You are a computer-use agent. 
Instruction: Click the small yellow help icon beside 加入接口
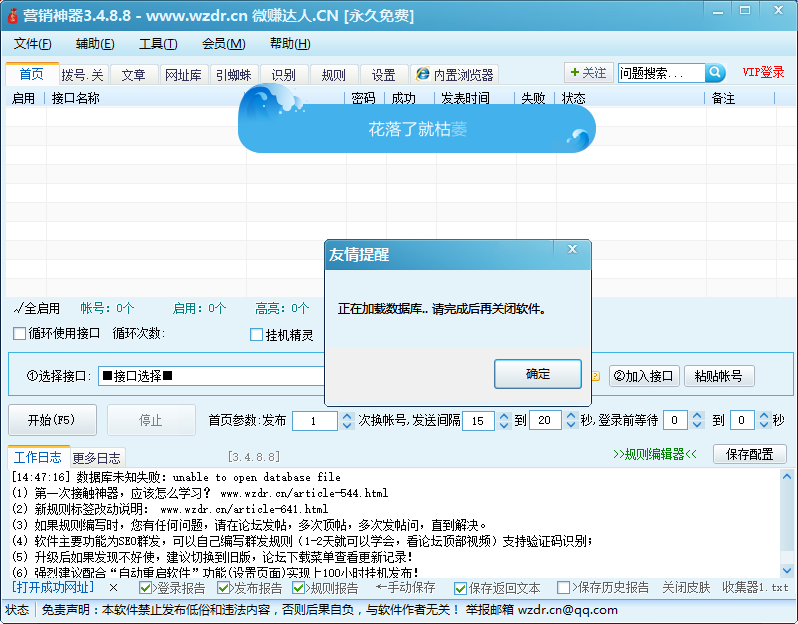pos(595,376)
